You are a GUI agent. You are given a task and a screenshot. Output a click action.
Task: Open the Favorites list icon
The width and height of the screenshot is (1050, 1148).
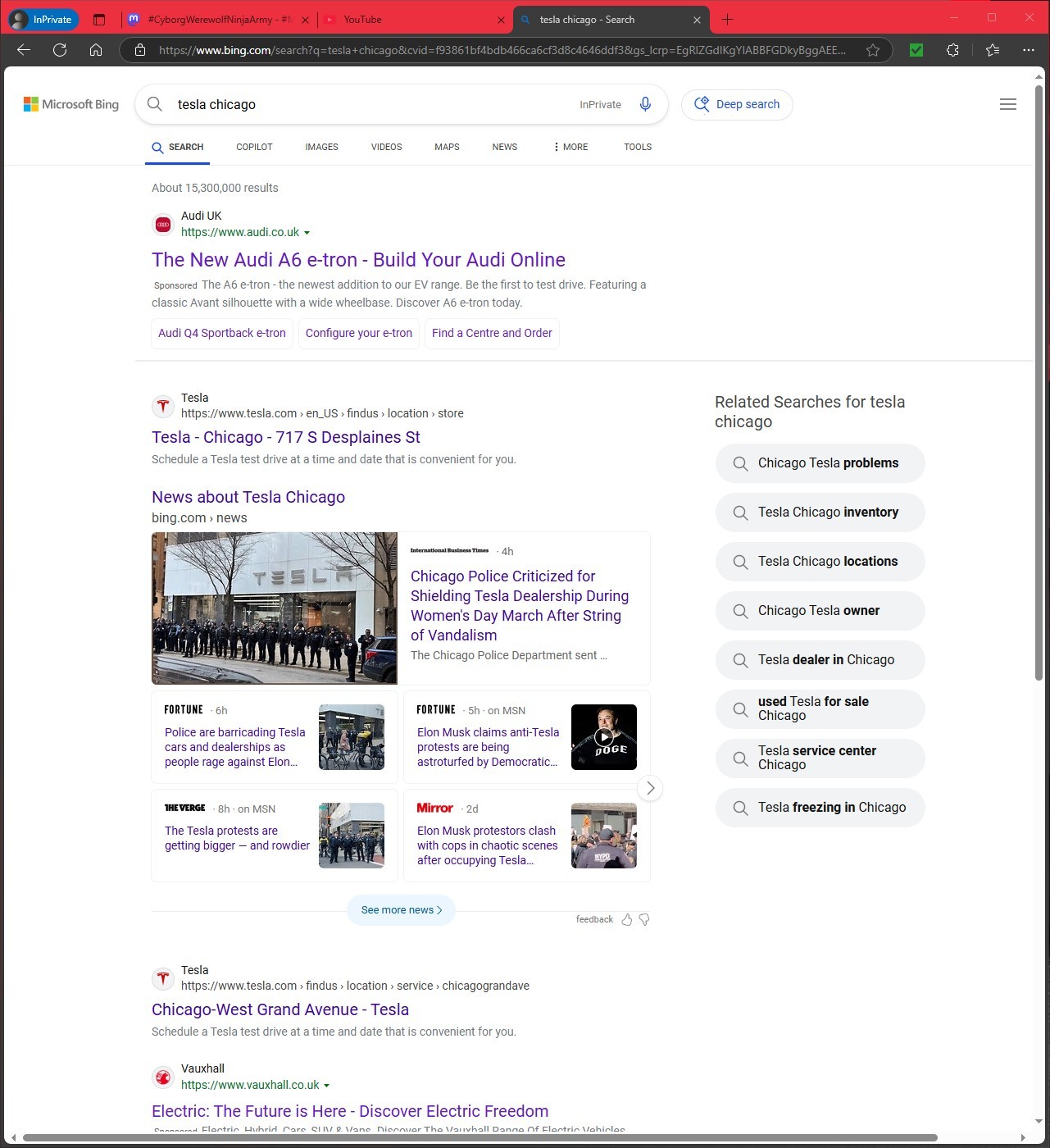[993, 50]
